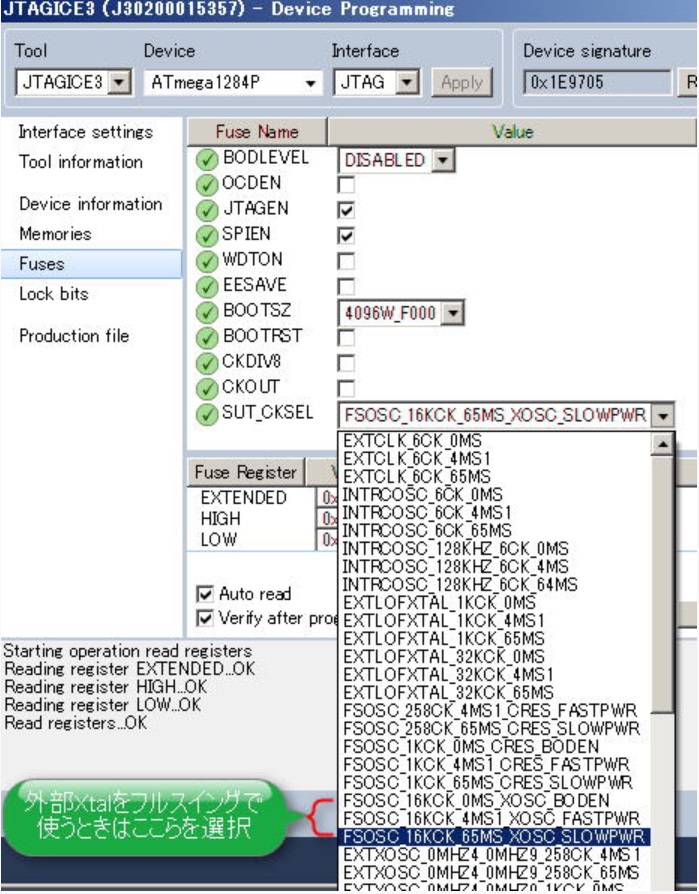Click green check icon beside JTAGEN
The height and width of the screenshot is (894, 699).
click(x=206, y=211)
